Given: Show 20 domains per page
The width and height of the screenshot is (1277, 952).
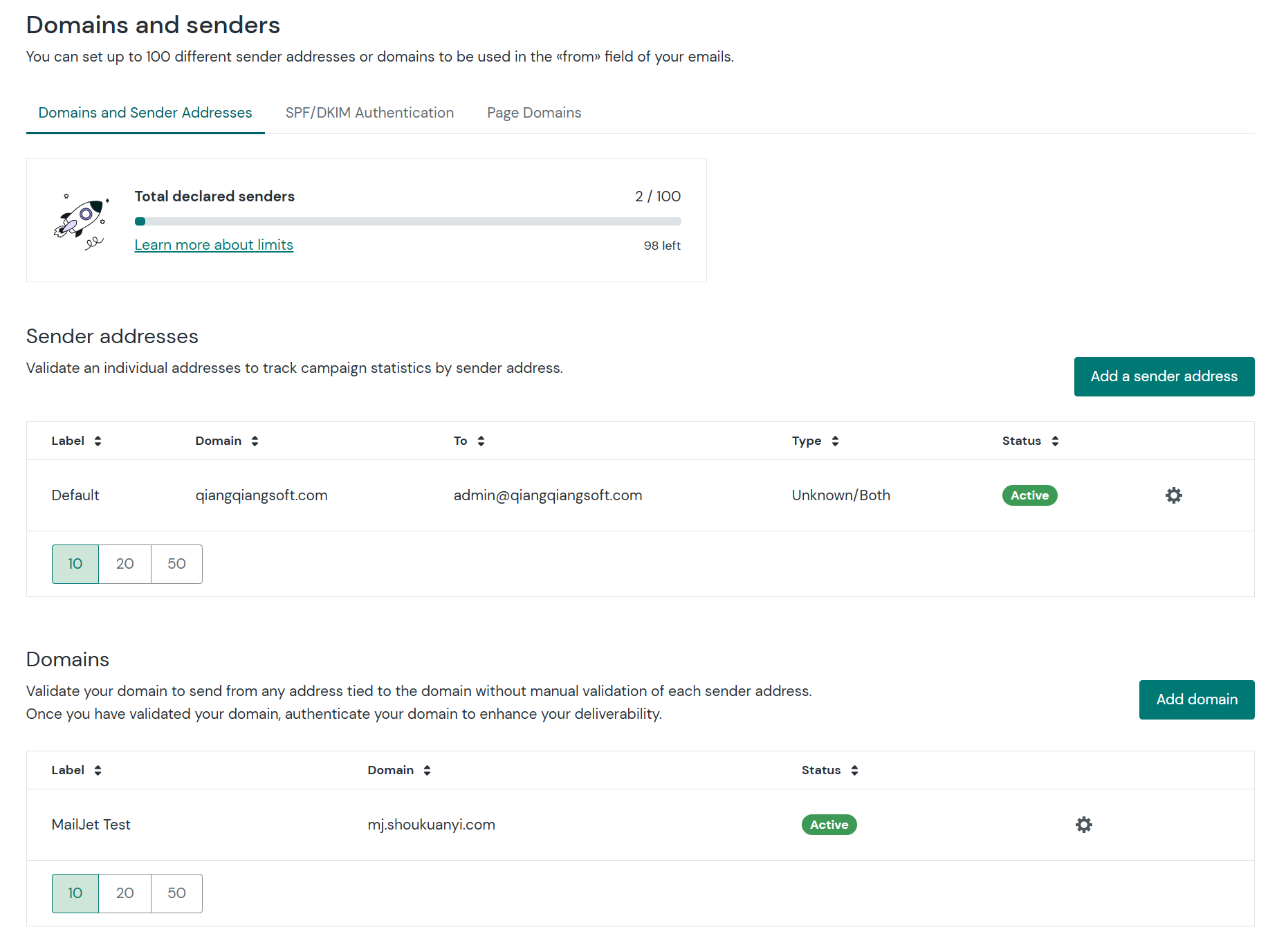Looking at the screenshot, I should [x=125, y=893].
